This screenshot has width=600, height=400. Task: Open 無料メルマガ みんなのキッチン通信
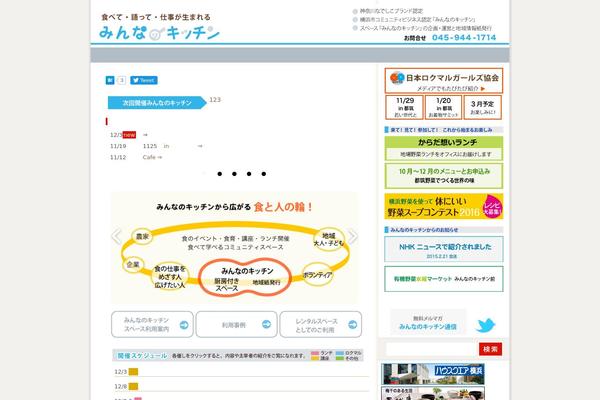428,322
